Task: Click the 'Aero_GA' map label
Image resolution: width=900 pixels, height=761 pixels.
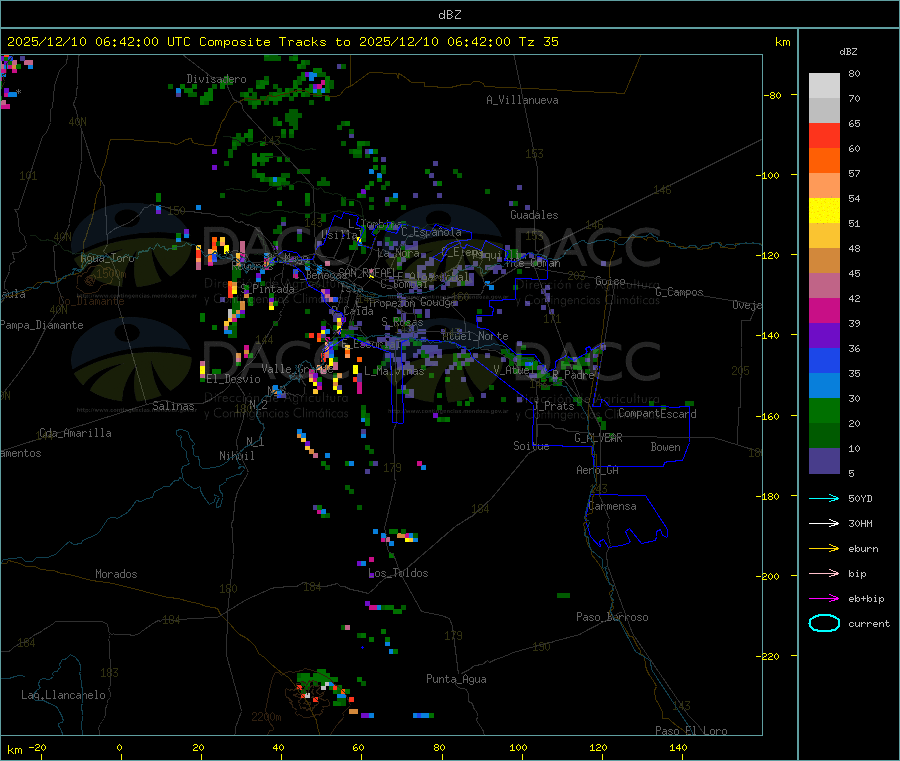Action: [x=597, y=470]
